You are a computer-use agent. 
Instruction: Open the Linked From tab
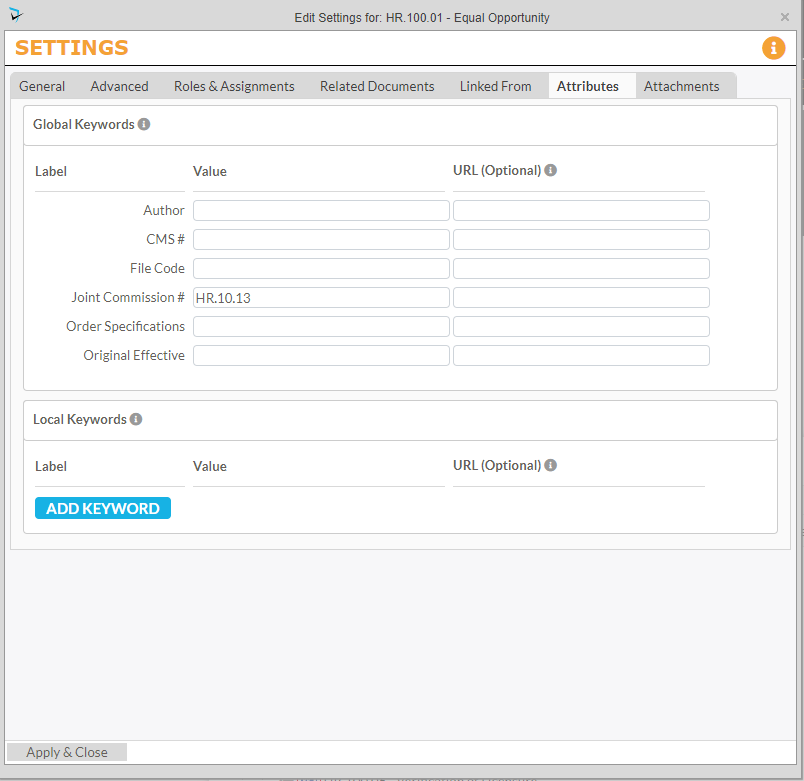495,86
